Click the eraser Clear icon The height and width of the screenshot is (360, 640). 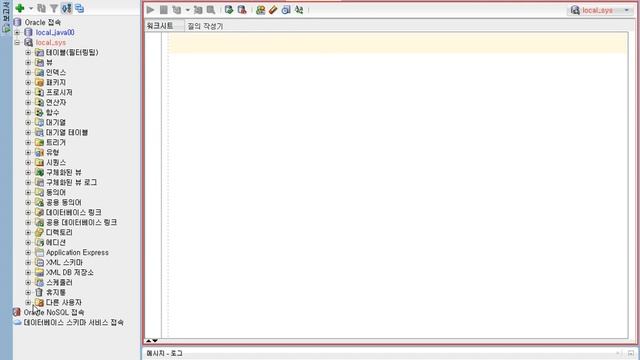pos(273,10)
